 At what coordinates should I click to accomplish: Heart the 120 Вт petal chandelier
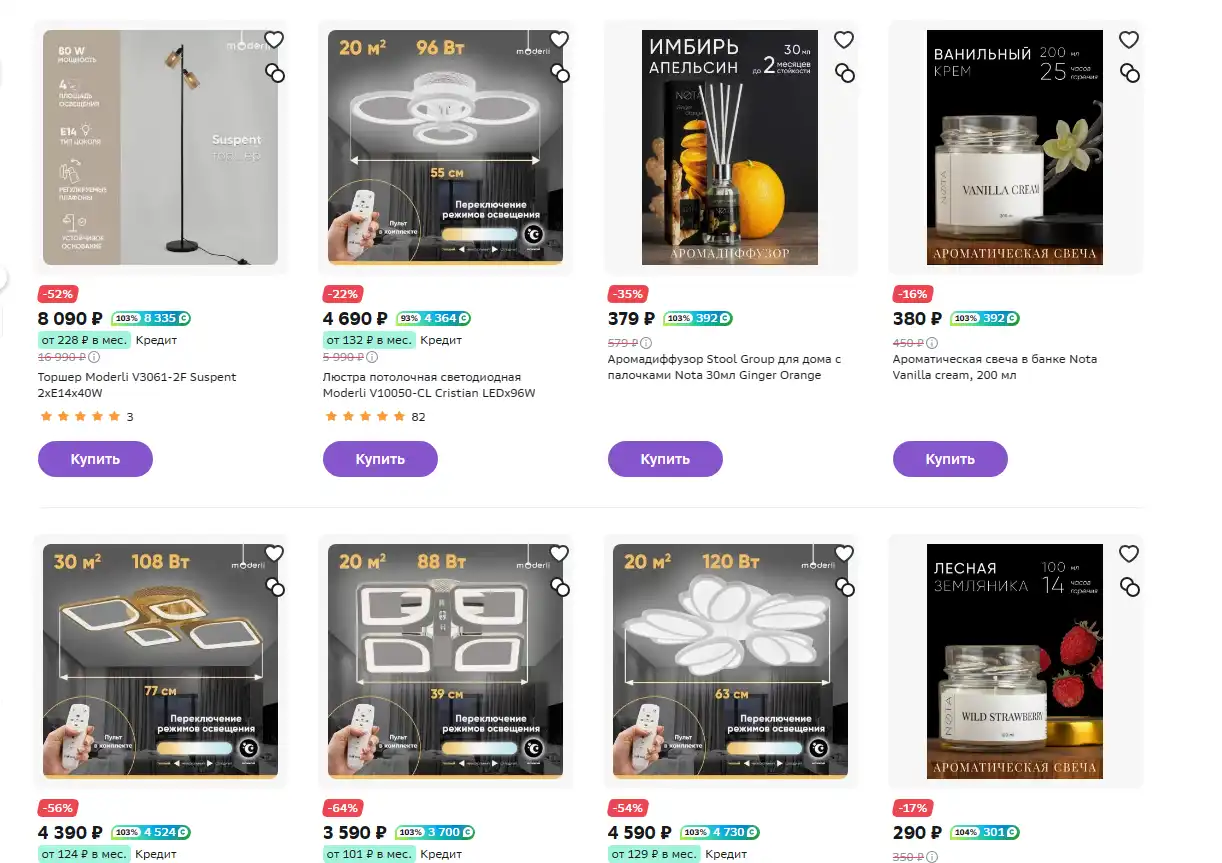point(844,554)
